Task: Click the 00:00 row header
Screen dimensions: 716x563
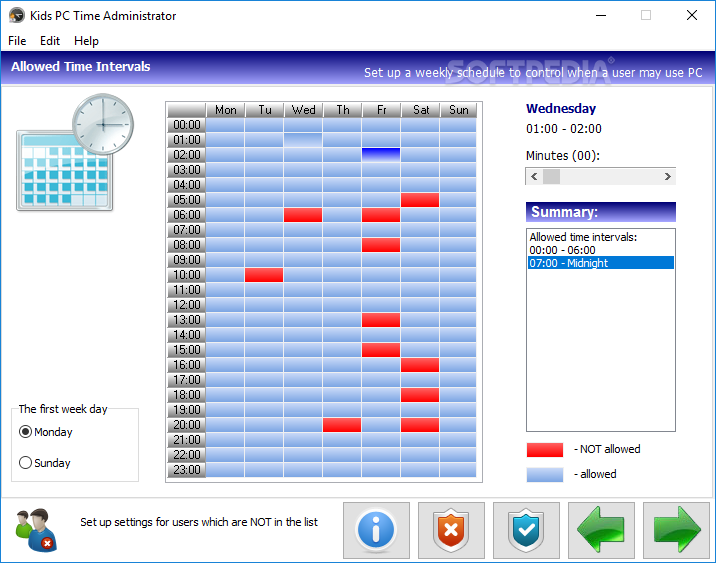Action: pos(187,125)
